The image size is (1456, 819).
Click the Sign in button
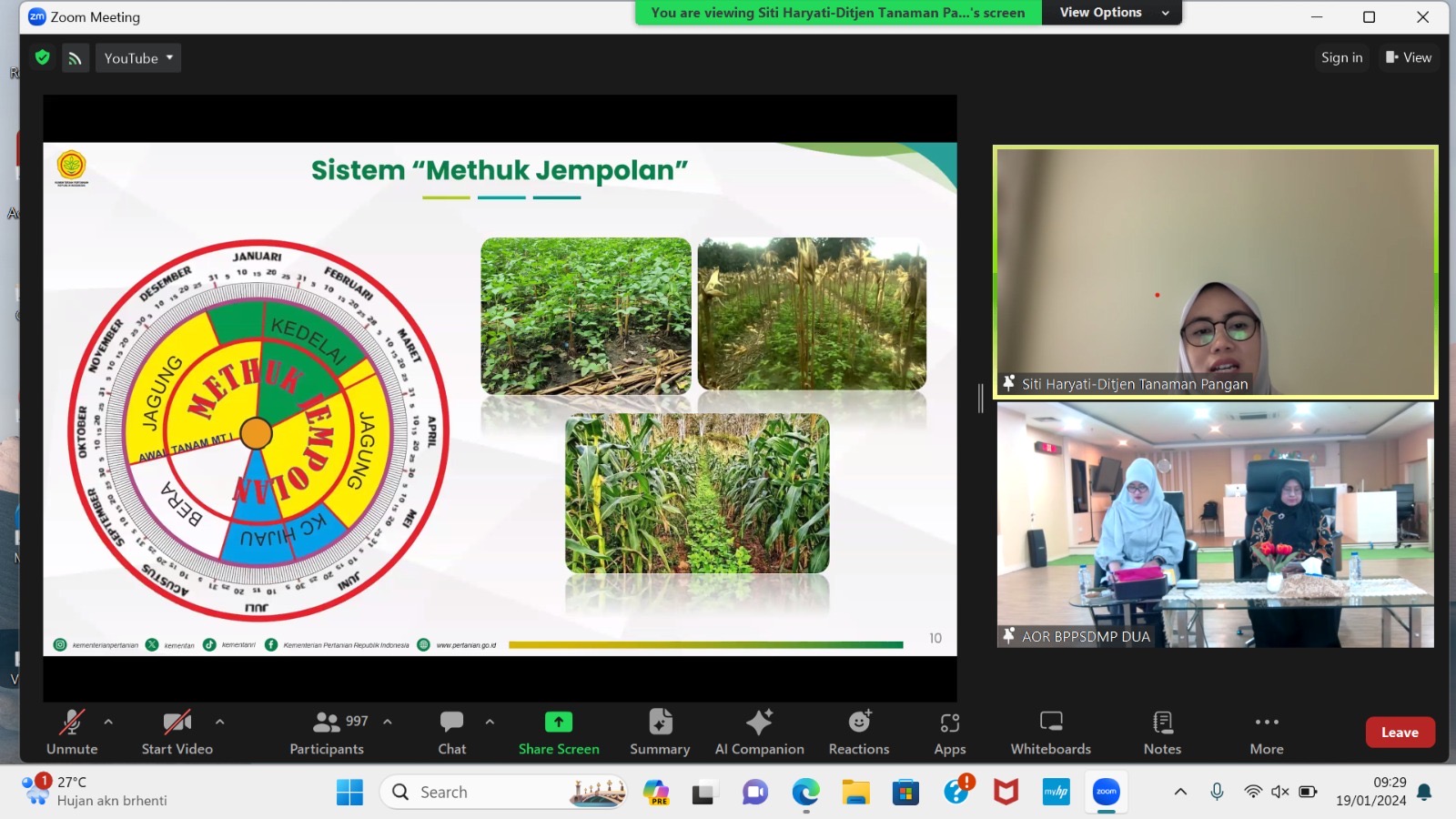click(x=1341, y=57)
